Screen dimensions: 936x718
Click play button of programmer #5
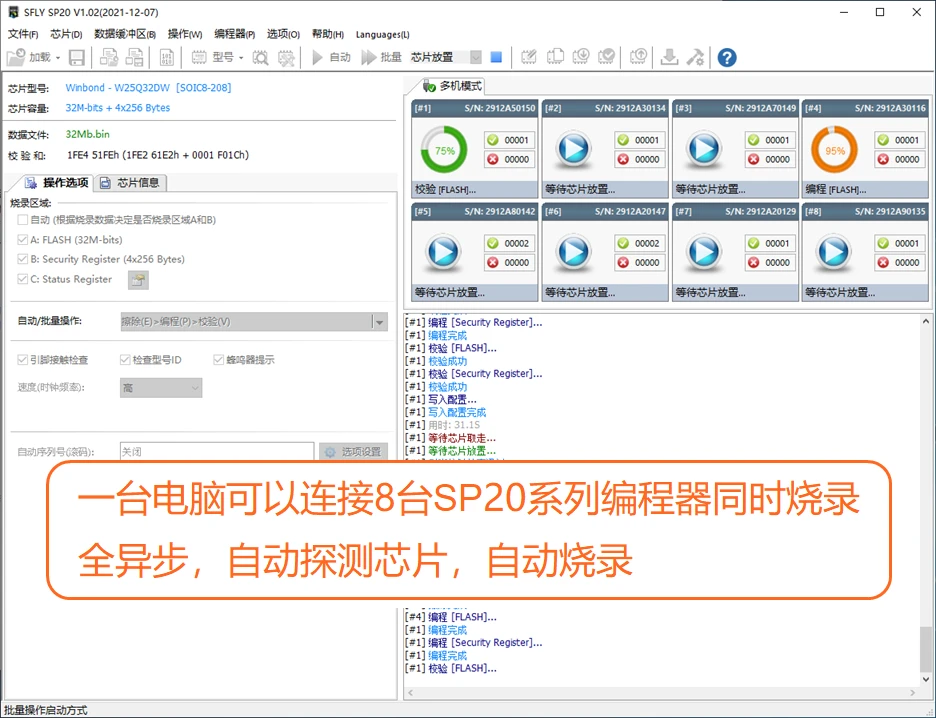click(x=444, y=252)
